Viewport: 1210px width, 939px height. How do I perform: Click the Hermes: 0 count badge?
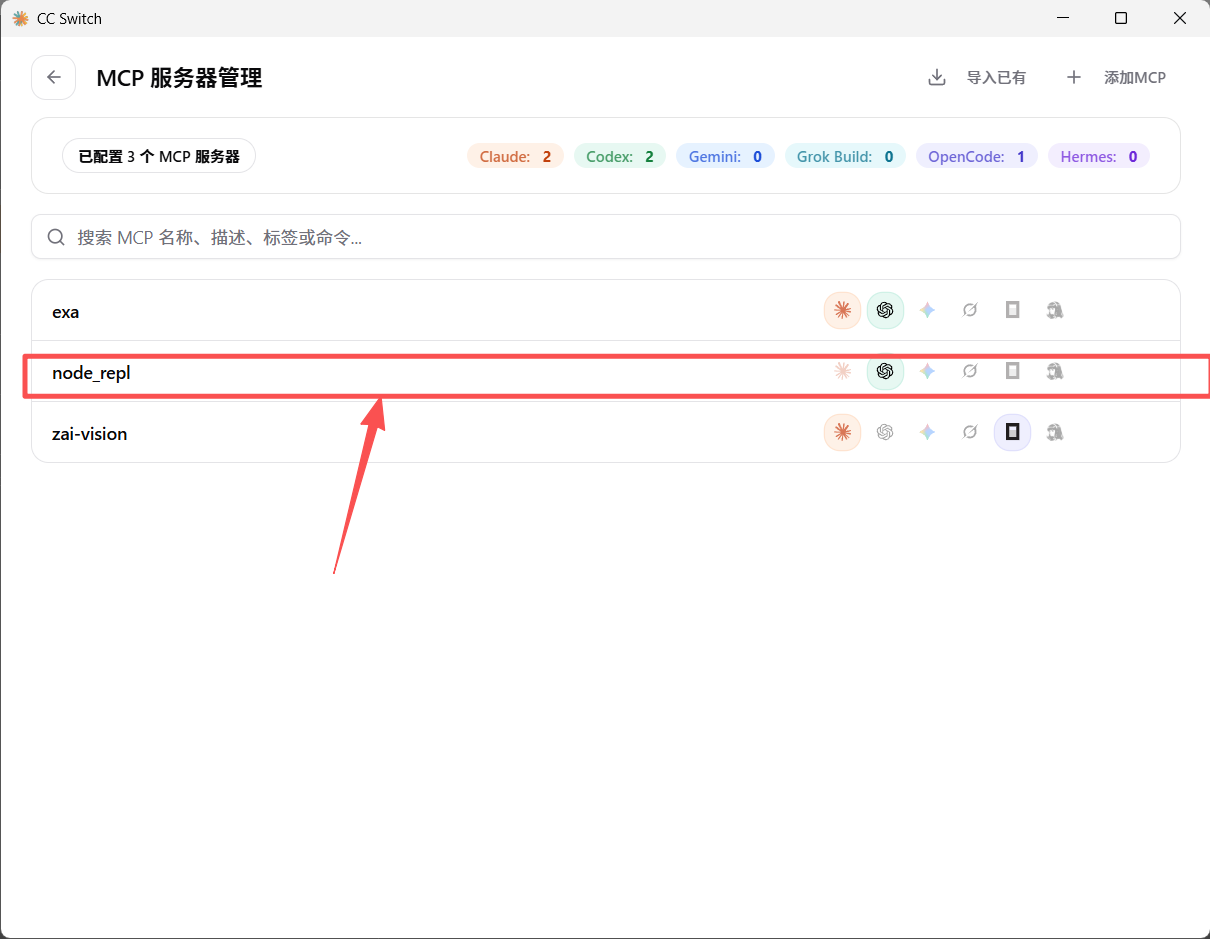(1099, 156)
